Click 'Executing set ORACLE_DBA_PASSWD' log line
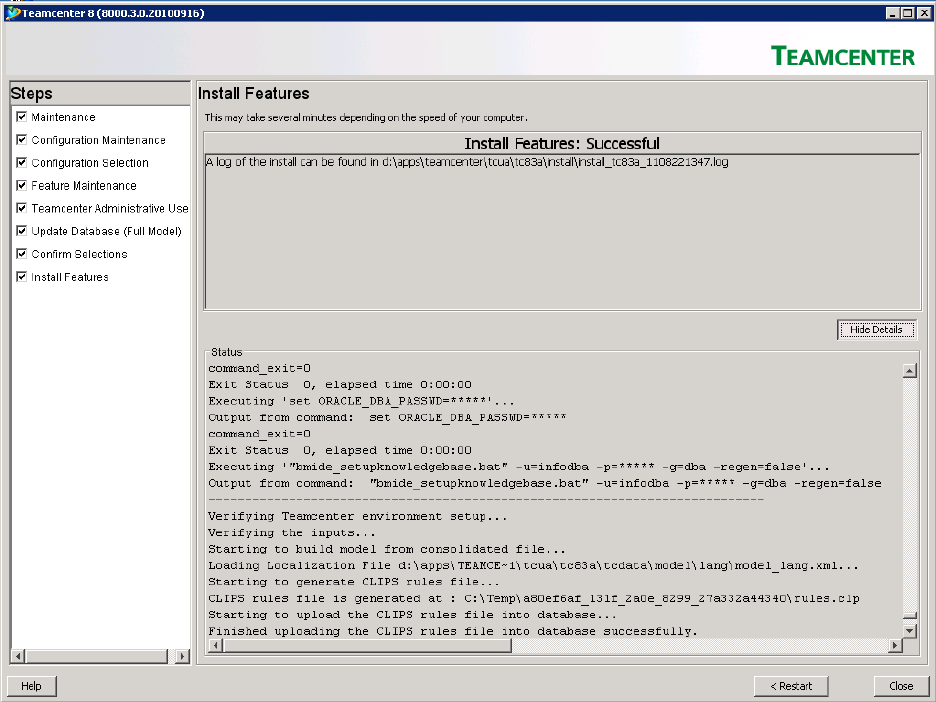936x702 pixels. click(361, 401)
